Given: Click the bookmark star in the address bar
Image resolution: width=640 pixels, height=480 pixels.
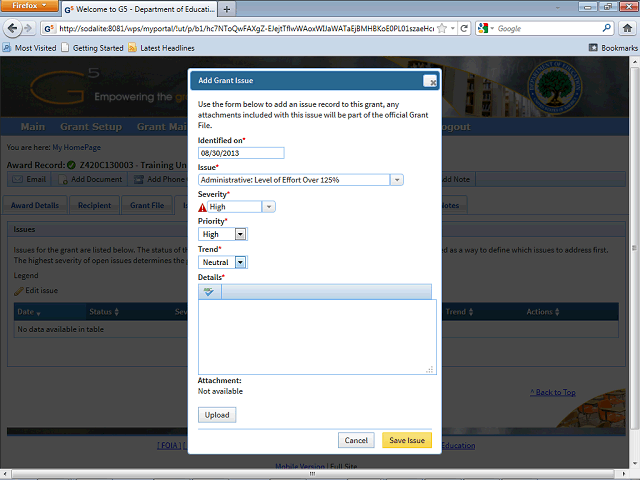Looking at the screenshot, I should [442, 28].
